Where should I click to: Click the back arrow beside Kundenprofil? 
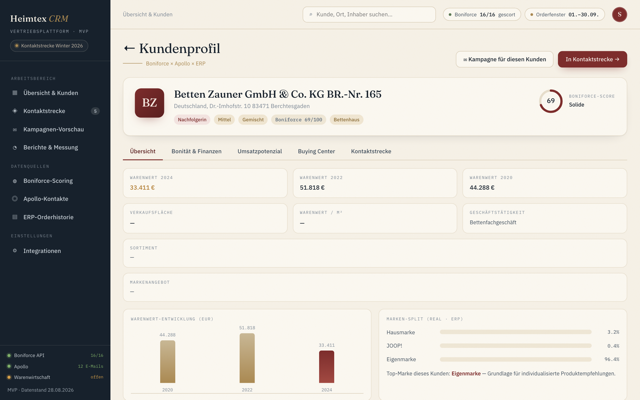coord(129,49)
